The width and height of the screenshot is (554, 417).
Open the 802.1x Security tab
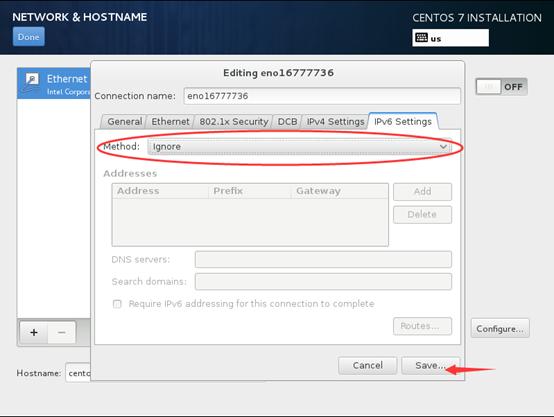coord(234,122)
